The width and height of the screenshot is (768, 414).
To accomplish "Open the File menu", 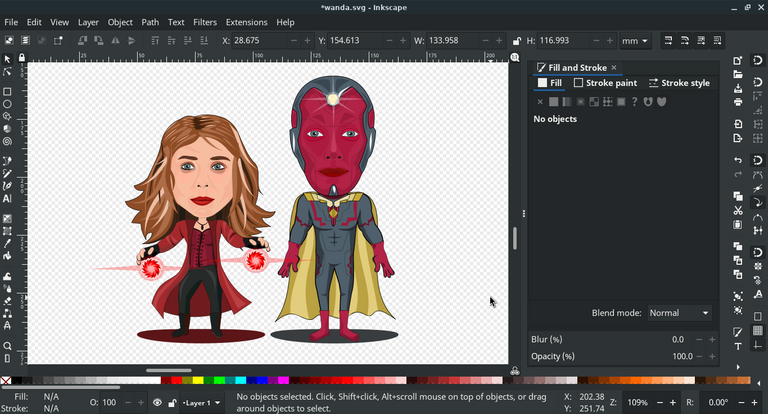I will pyautogui.click(x=11, y=22).
